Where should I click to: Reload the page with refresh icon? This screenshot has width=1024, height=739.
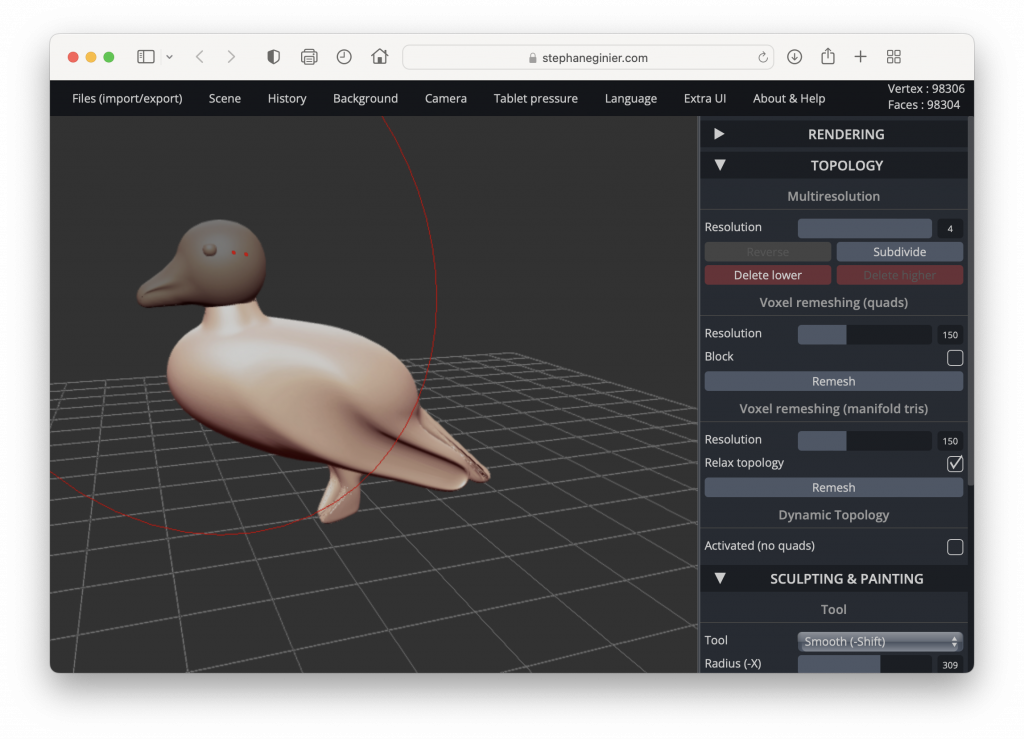(x=762, y=57)
